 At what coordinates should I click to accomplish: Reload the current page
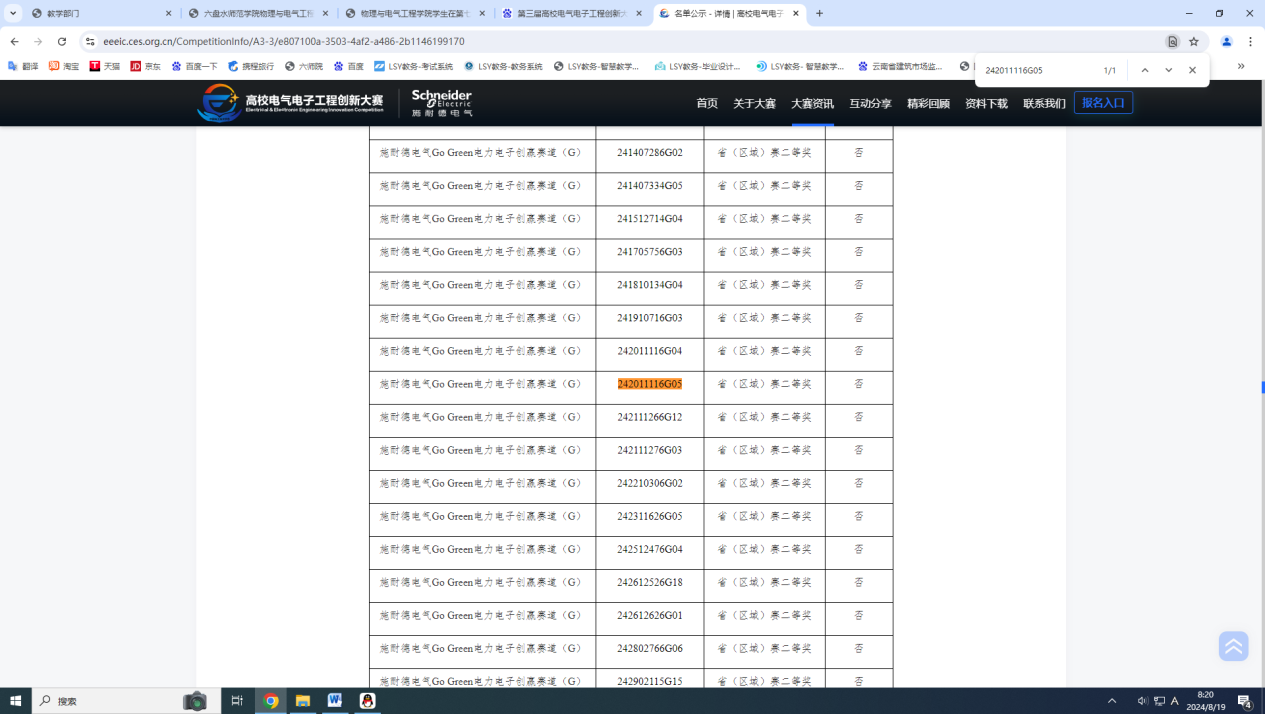[62, 42]
